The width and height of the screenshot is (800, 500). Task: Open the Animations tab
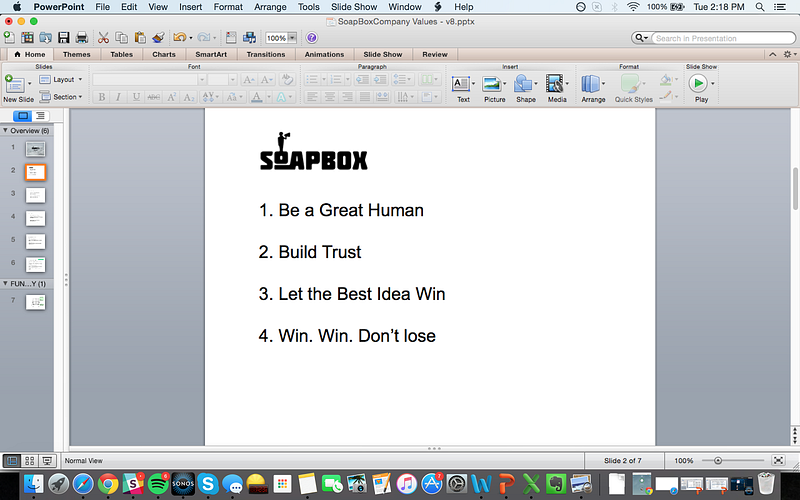click(324, 54)
